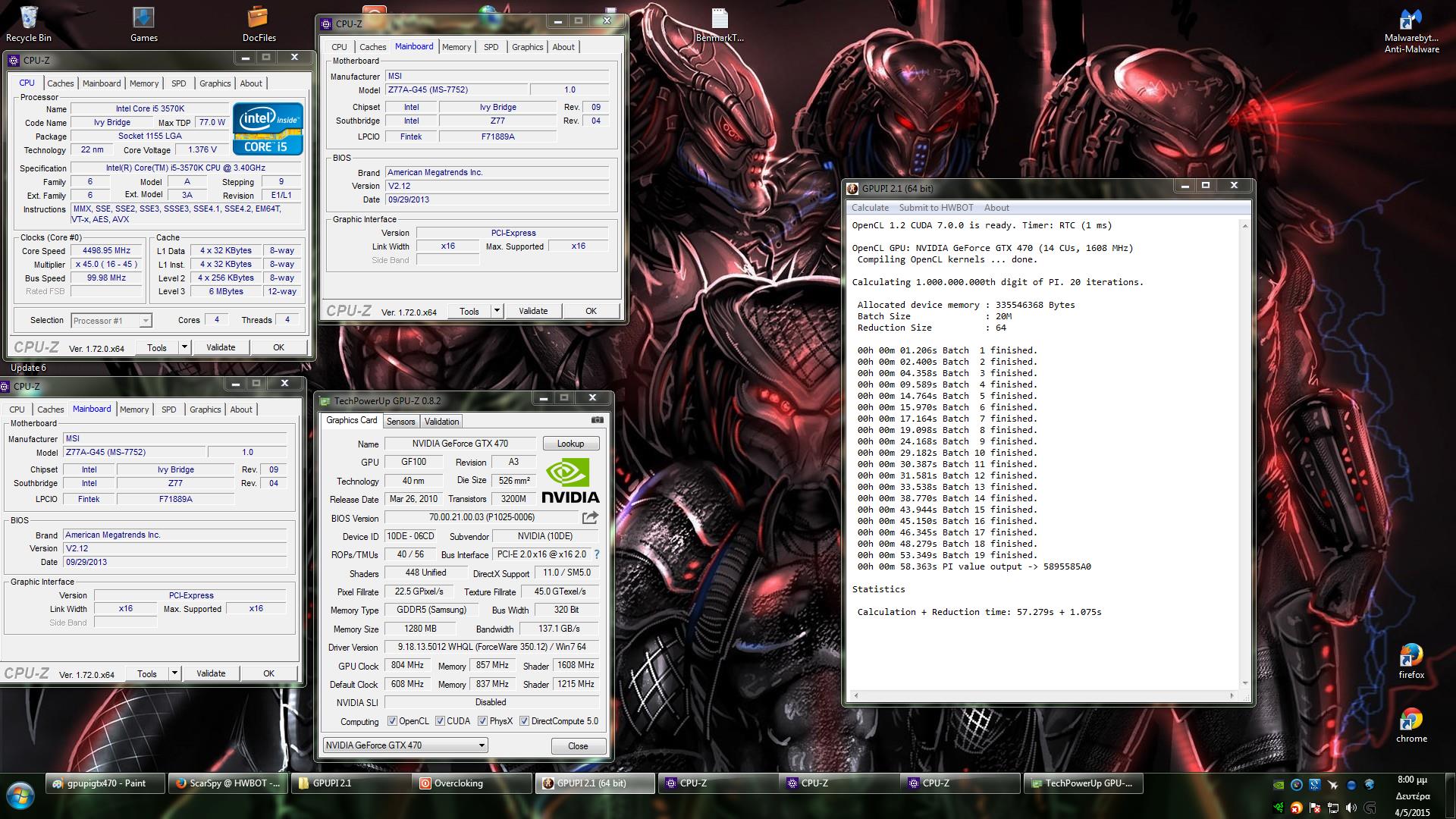Click the Logitech G tray icon
Viewport: 1456px width, 819px height.
coord(1370,808)
